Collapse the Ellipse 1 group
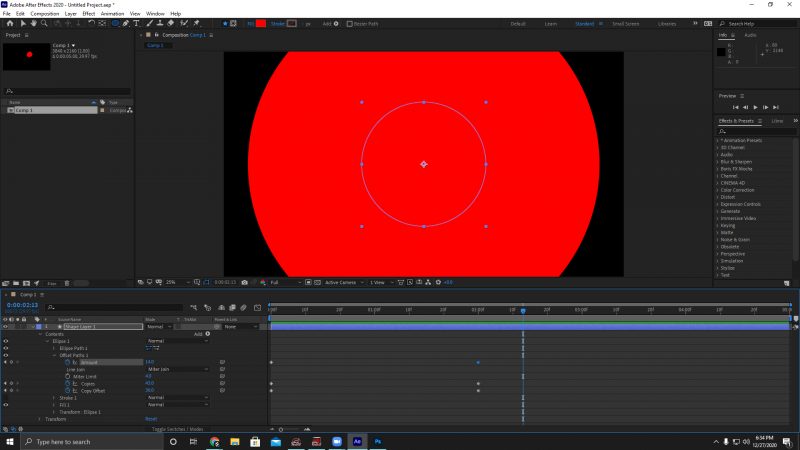The height and width of the screenshot is (450, 800). pyautogui.click(x=47, y=341)
